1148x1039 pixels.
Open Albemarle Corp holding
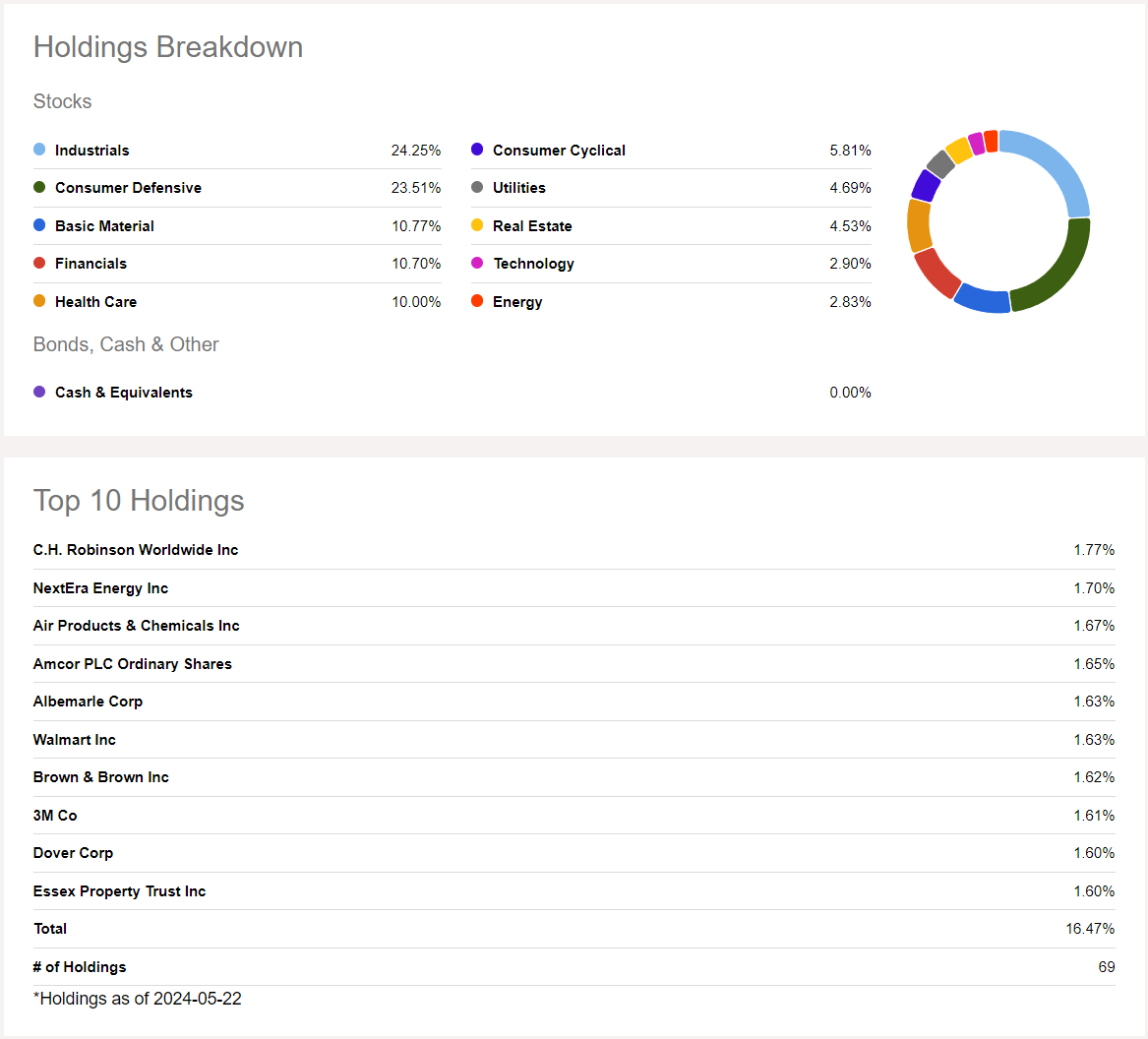click(88, 702)
